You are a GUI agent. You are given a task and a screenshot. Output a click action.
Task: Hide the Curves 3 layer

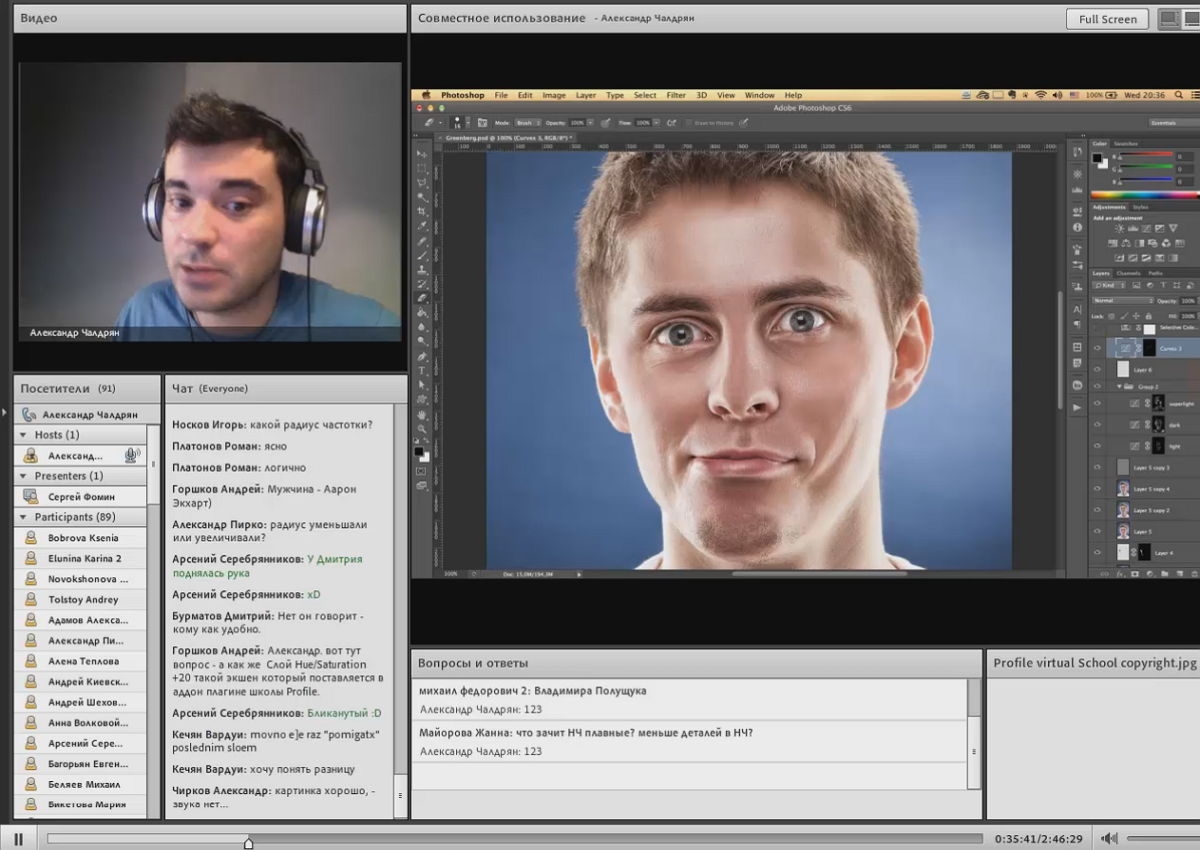point(1097,348)
